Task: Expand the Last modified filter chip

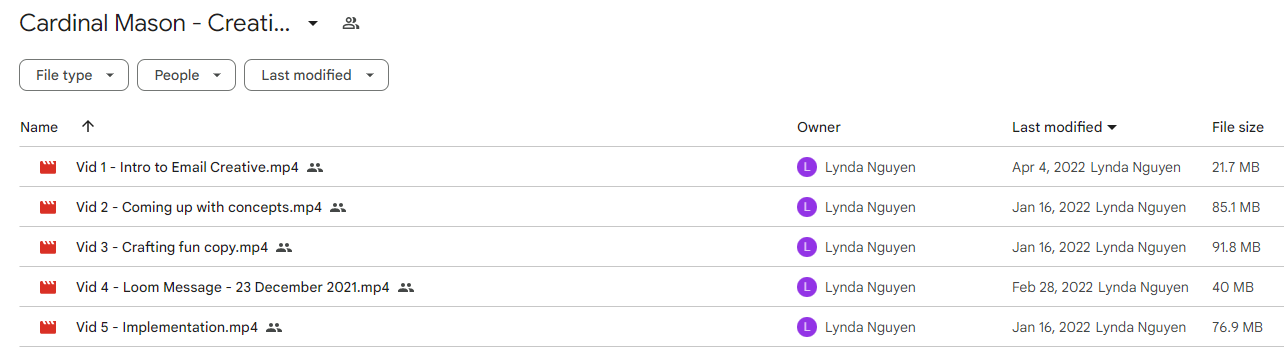Action: pyautogui.click(x=316, y=75)
